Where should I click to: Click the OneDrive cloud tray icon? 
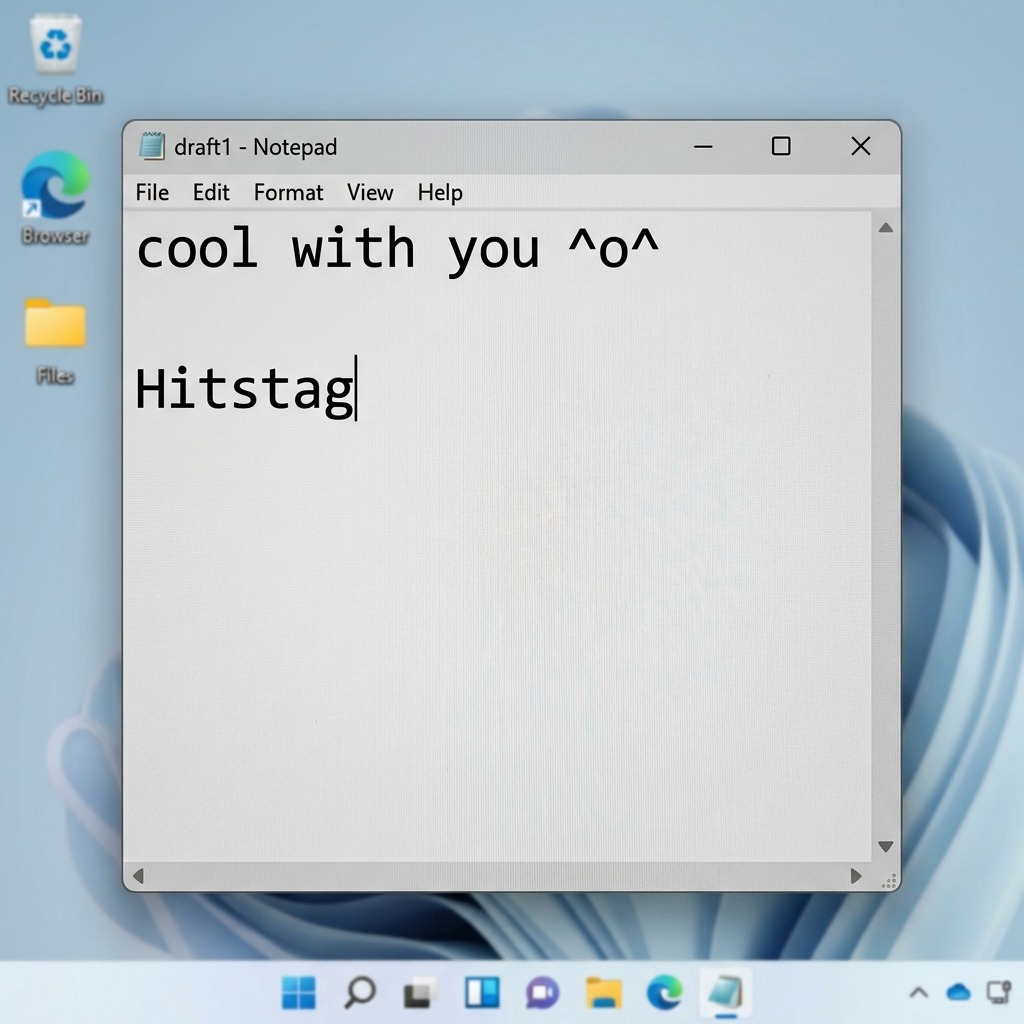(x=959, y=993)
